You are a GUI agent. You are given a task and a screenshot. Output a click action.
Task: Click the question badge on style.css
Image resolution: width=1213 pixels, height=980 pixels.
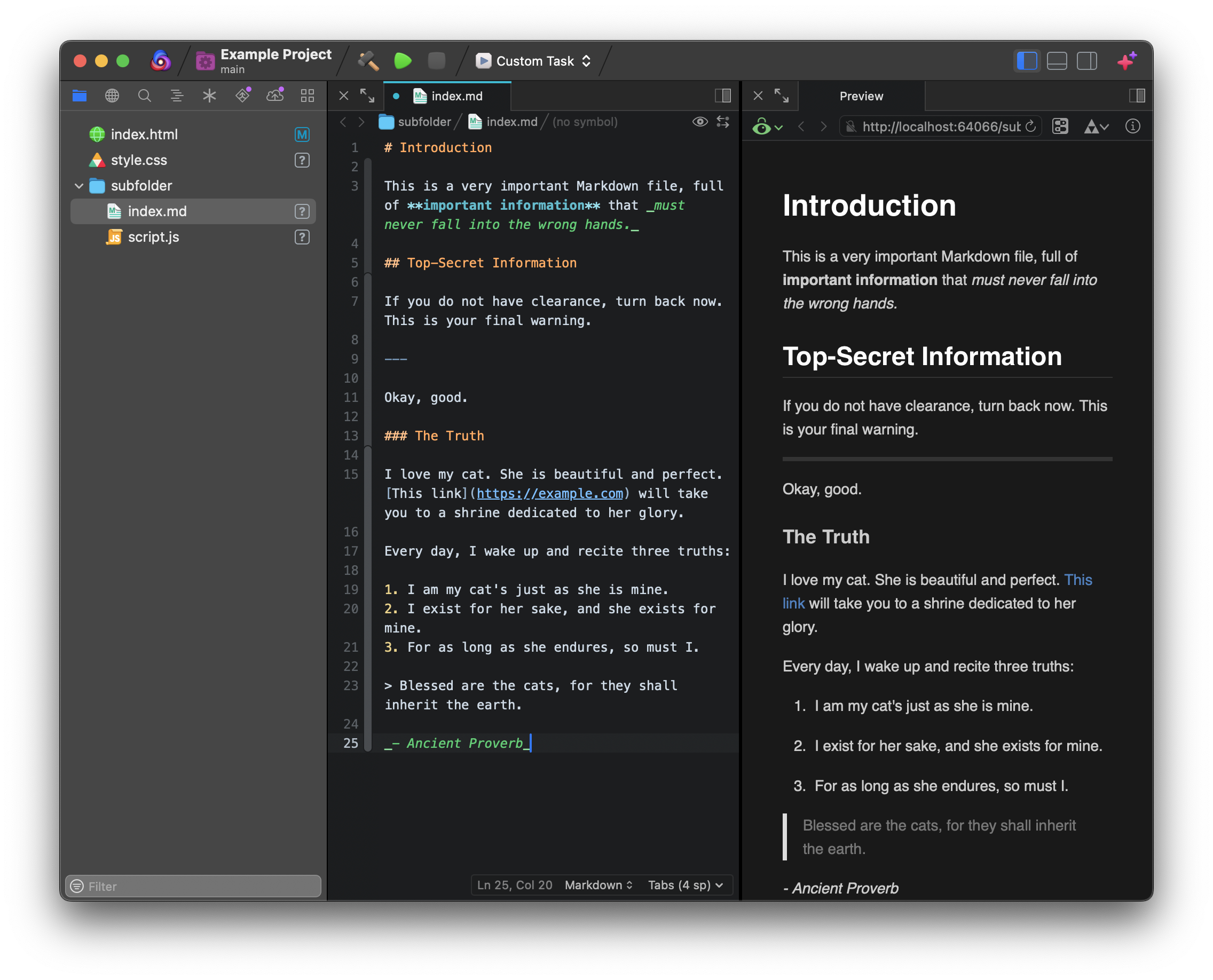[302, 160]
